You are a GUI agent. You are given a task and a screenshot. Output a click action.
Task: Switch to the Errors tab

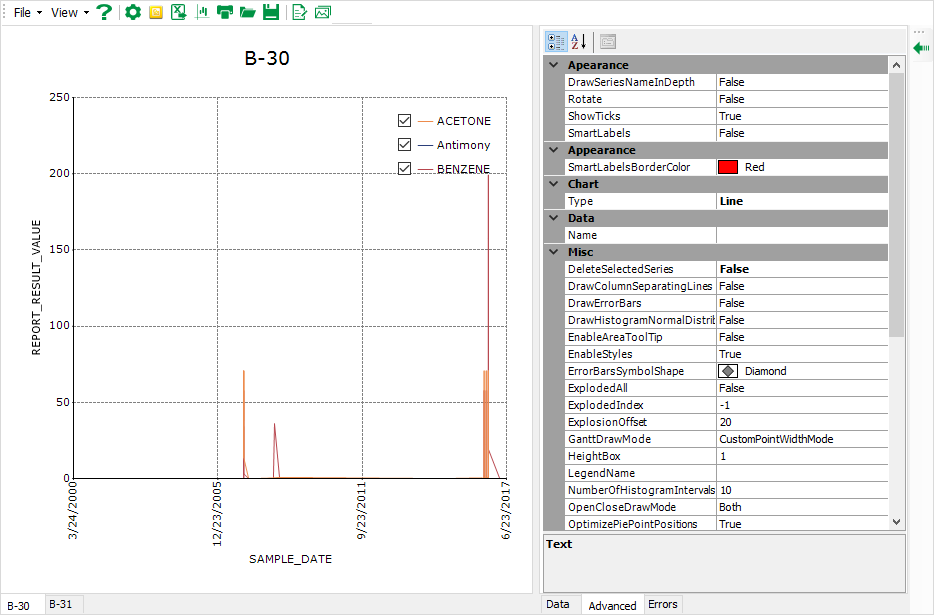click(662, 604)
